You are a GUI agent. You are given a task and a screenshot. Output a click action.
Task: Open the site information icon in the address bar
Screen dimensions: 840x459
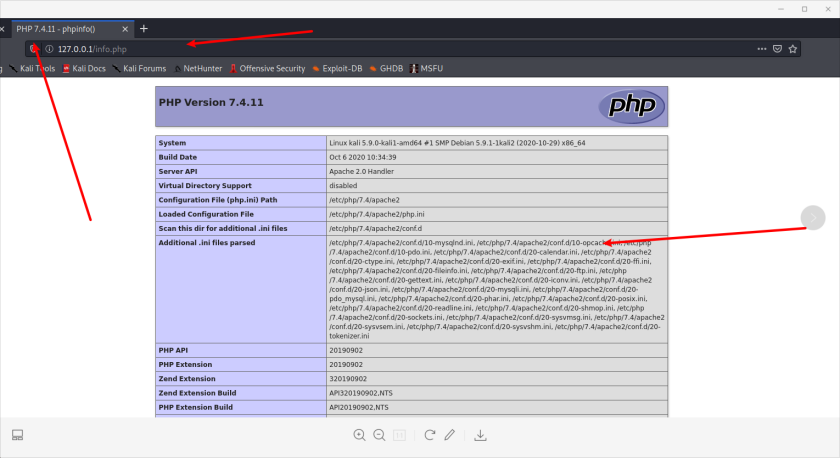pos(49,49)
